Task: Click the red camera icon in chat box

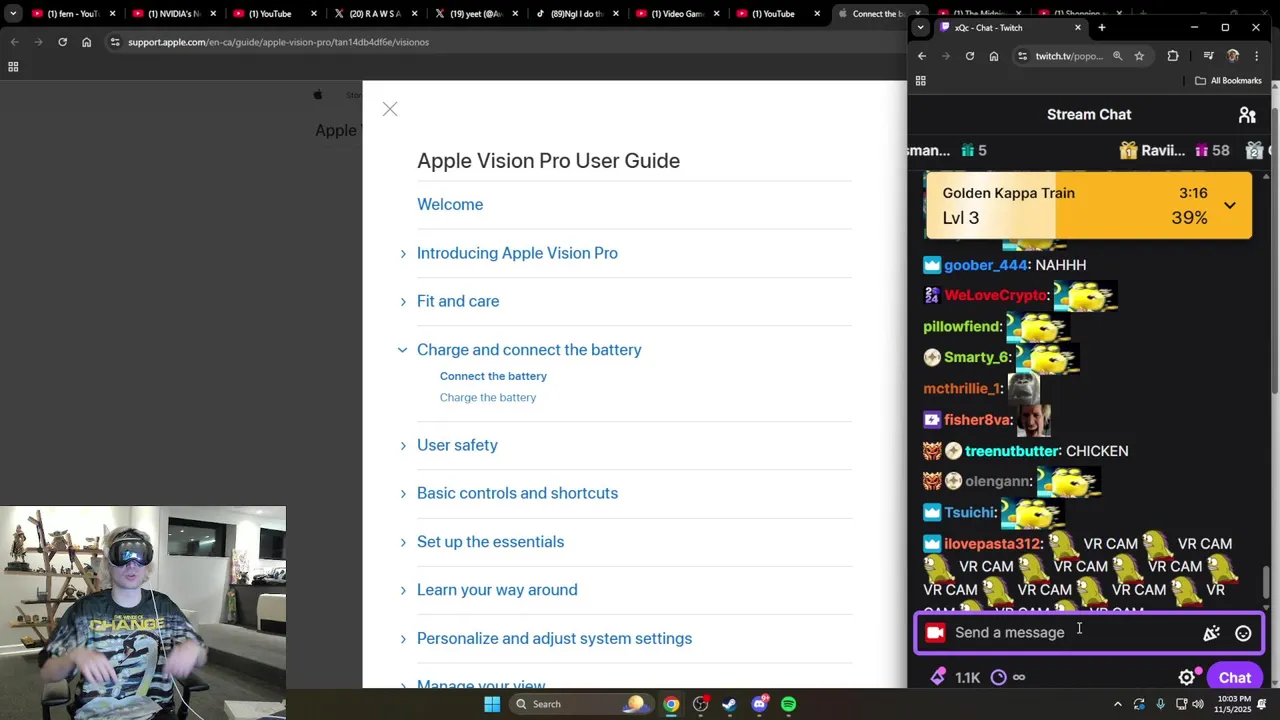Action: tap(935, 632)
